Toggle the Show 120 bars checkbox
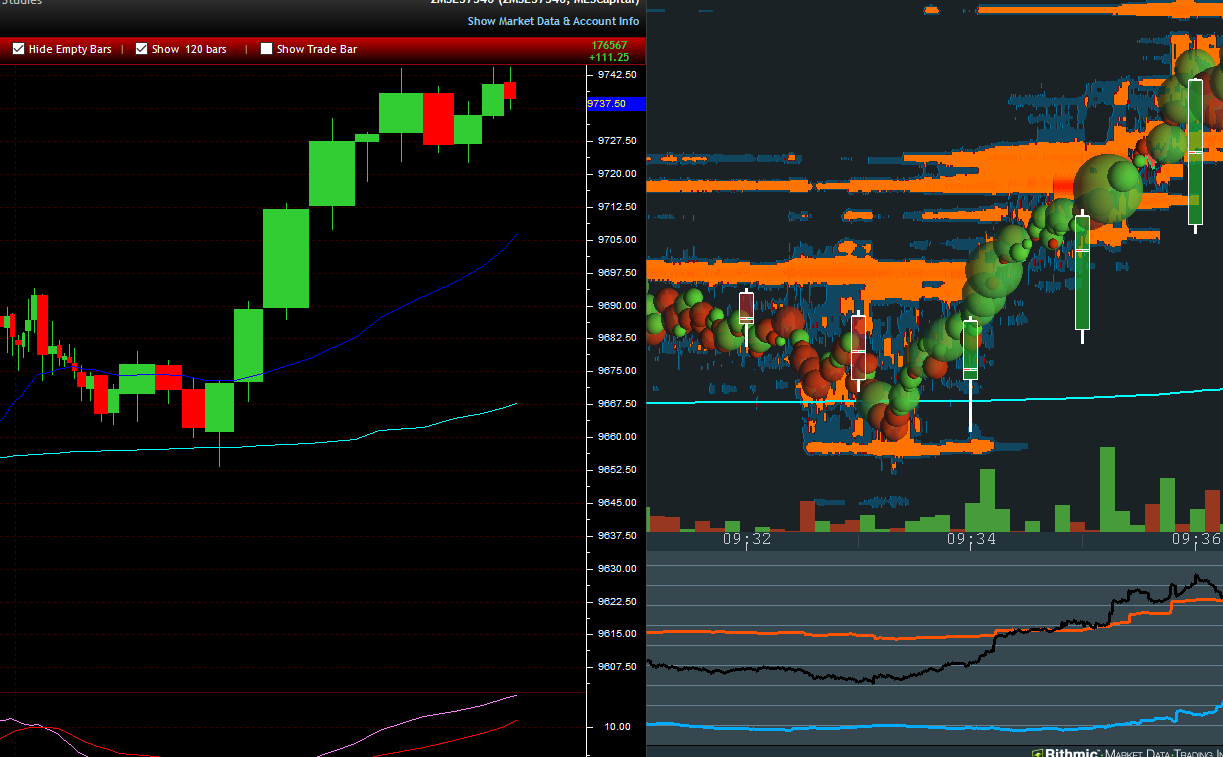1223x757 pixels. coord(142,49)
